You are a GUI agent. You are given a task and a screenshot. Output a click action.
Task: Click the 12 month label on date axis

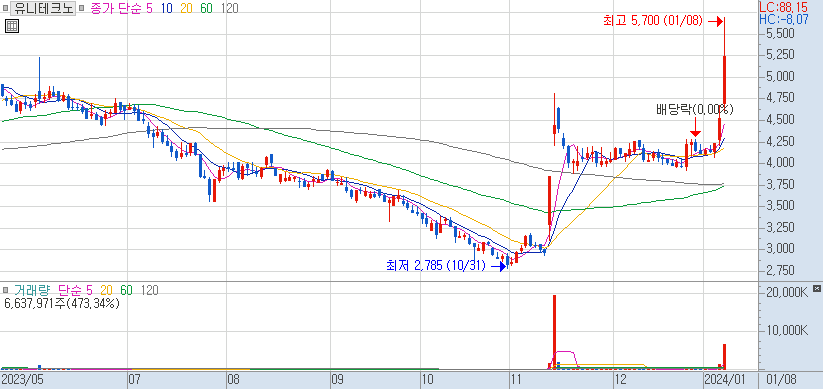coord(620,379)
